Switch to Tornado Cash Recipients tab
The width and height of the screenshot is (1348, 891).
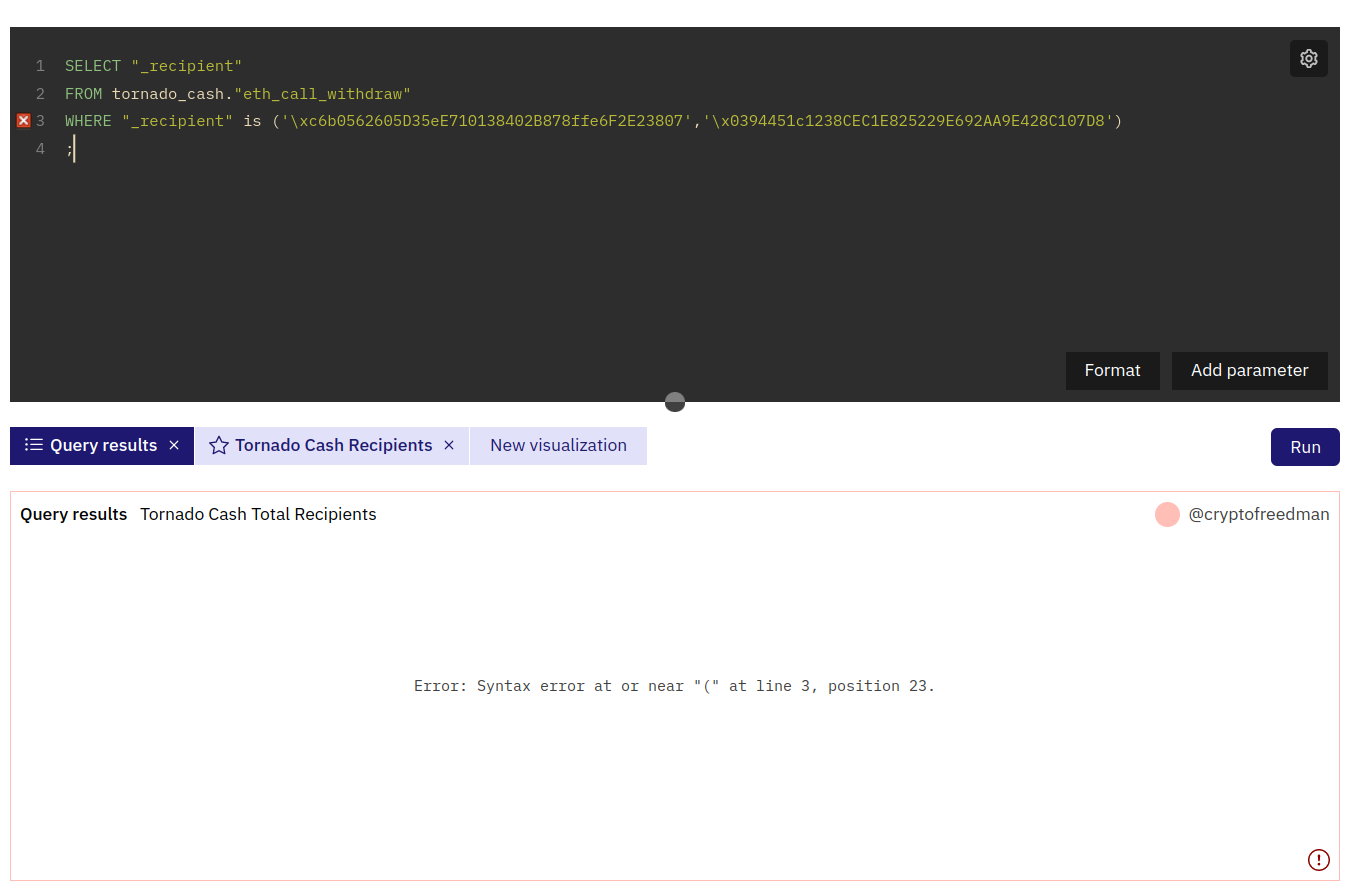pyautogui.click(x=332, y=446)
